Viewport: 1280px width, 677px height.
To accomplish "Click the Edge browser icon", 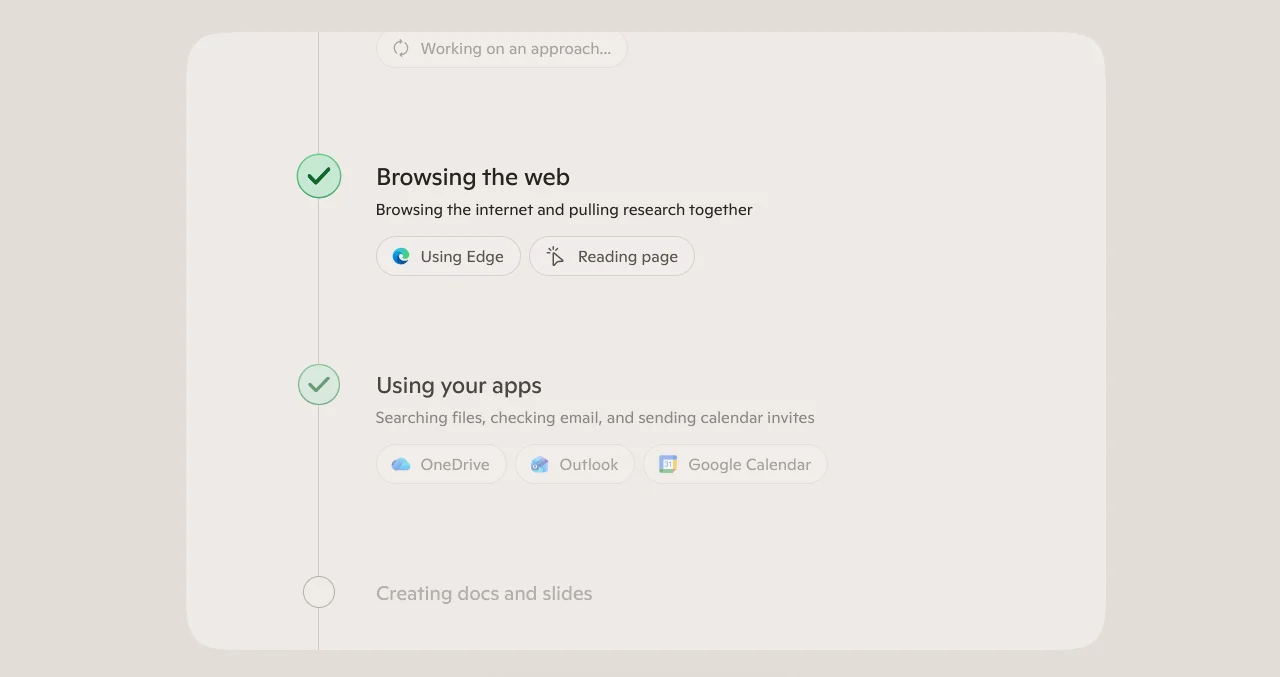I will tap(401, 256).
